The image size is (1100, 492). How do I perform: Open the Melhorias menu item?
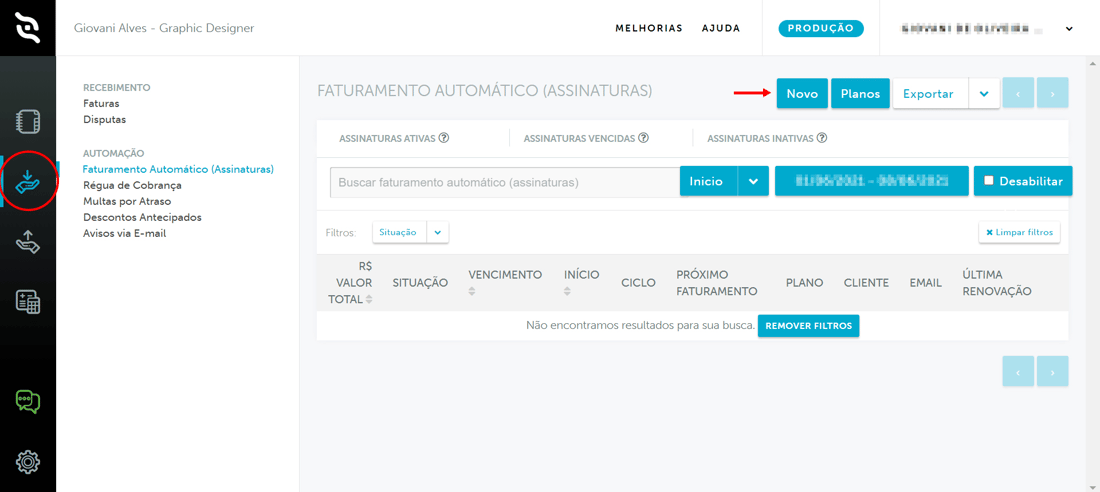648,28
